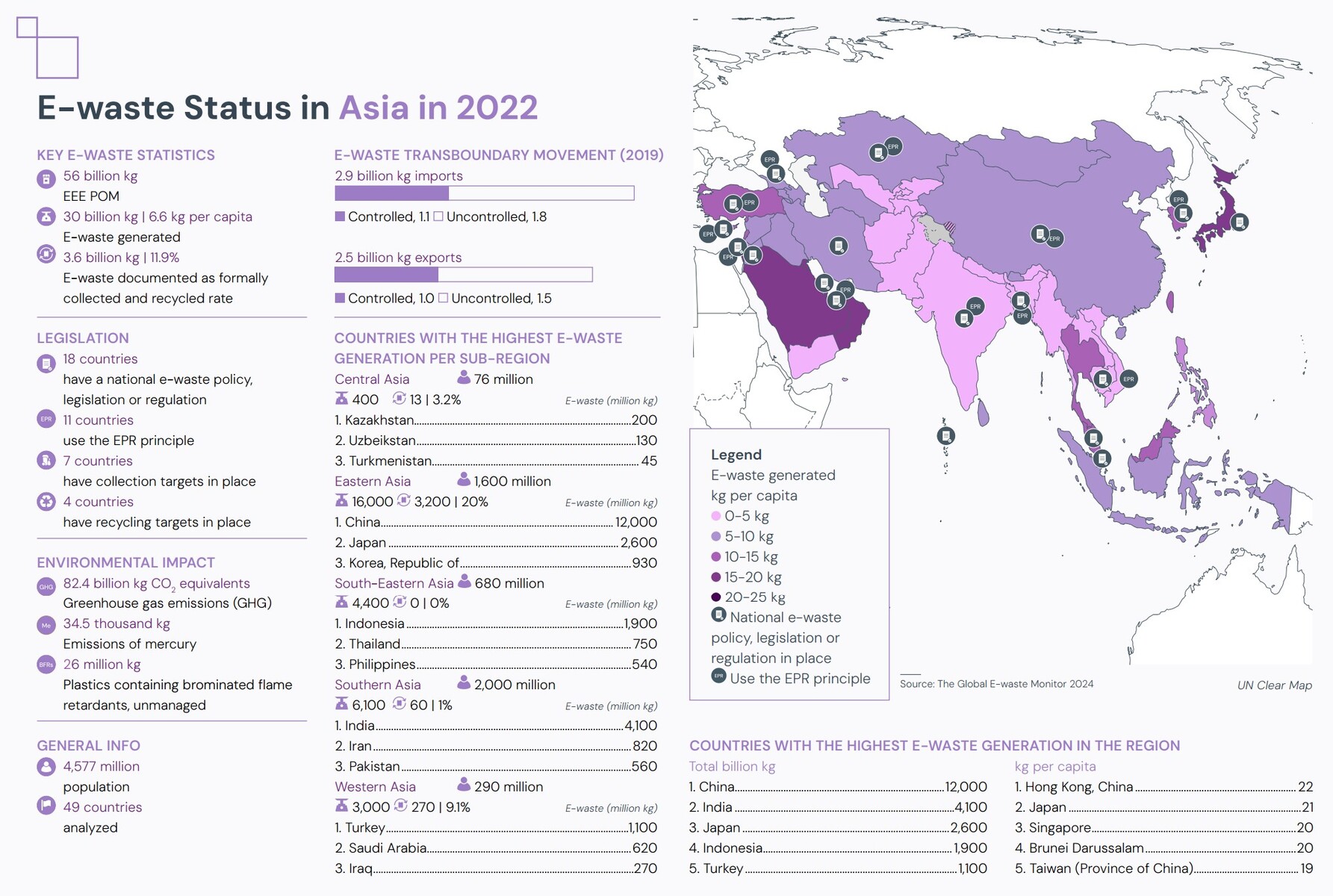Click the 0-5 kg legend color dot
Viewport: 1333px width, 896px height.
click(x=716, y=516)
